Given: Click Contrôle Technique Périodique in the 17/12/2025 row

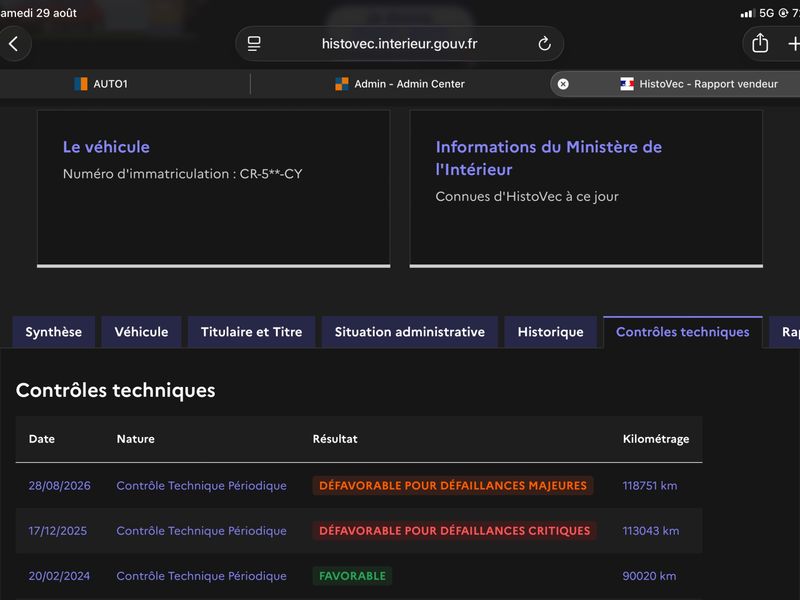Looking at the screenshot, I should 202,531.
